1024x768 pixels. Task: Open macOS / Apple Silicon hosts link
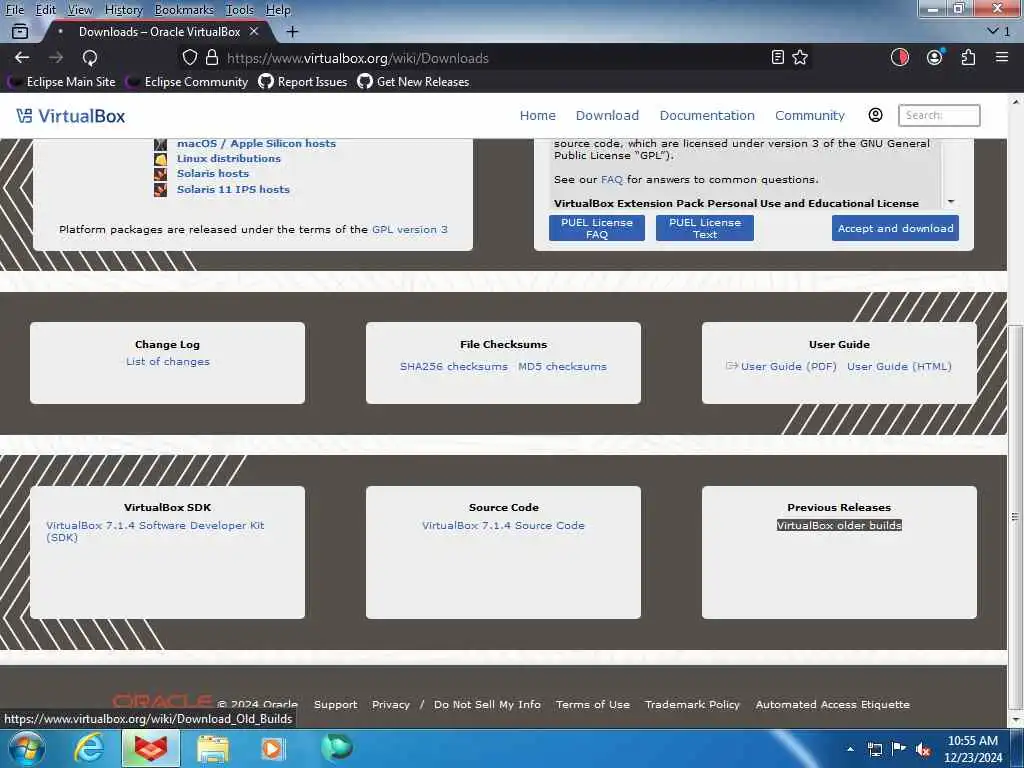(256, 143)
